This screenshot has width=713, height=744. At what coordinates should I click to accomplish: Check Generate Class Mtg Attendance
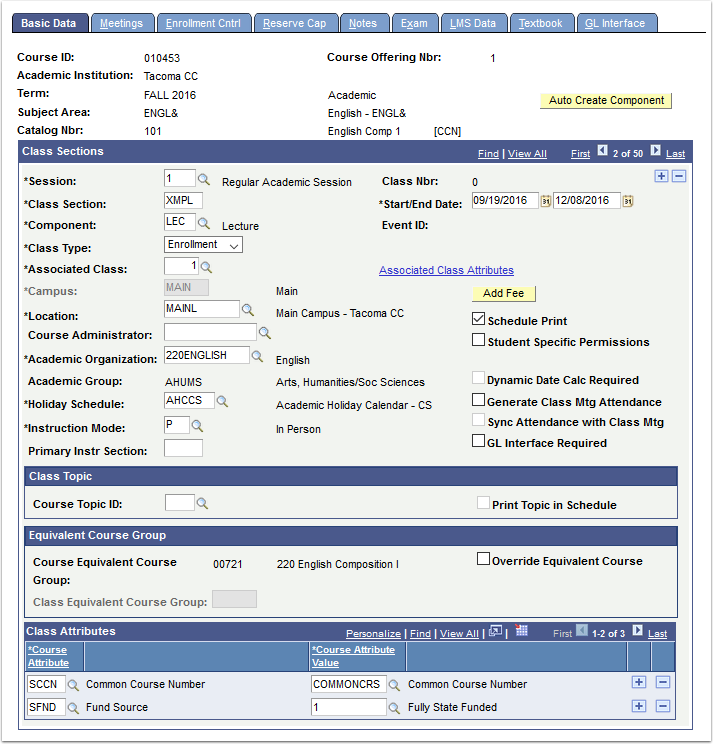479,400
